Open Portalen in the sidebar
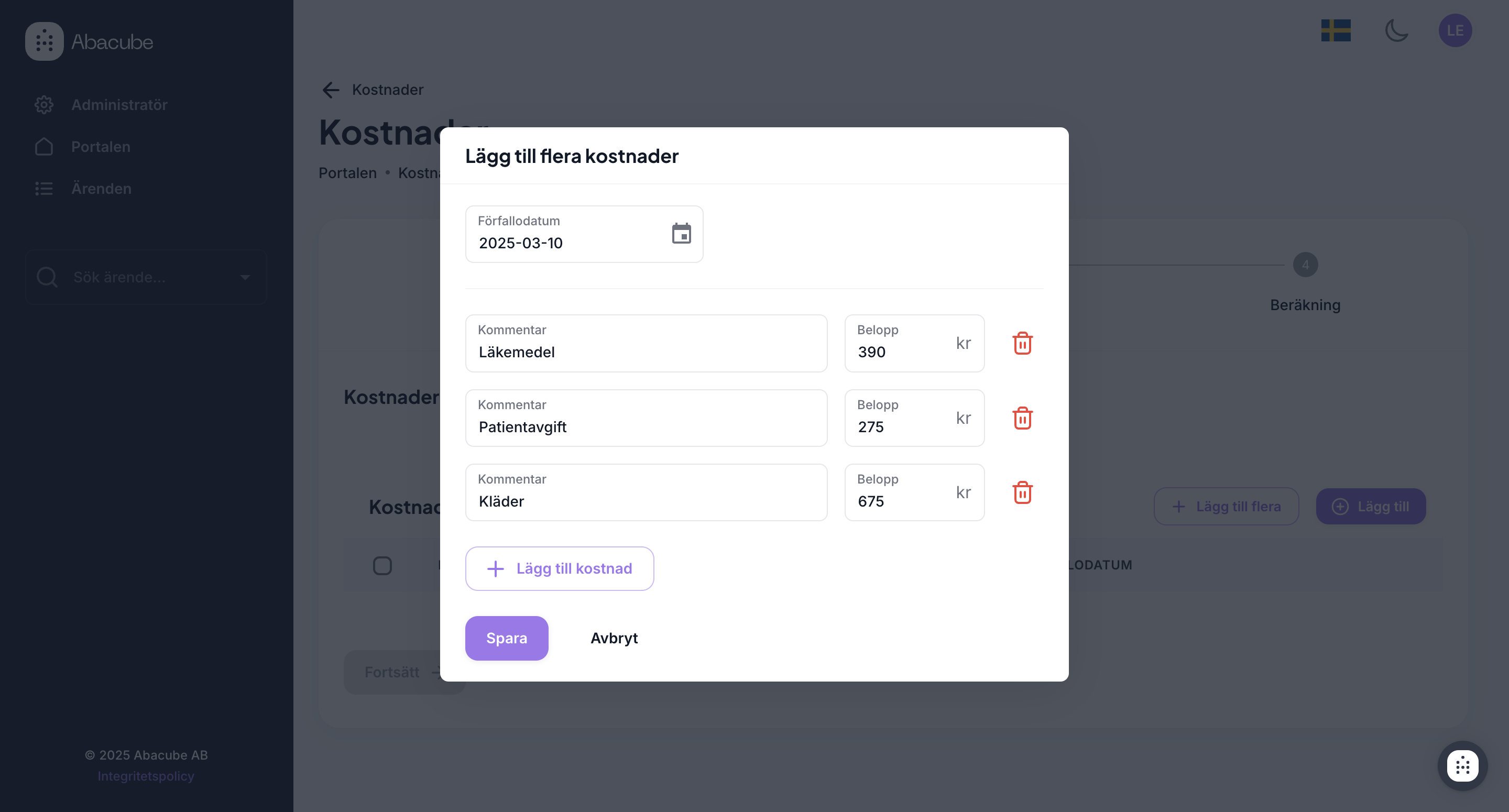This screenshot has width=1509, height=812. pyautogui.click(x=100, y=147)
